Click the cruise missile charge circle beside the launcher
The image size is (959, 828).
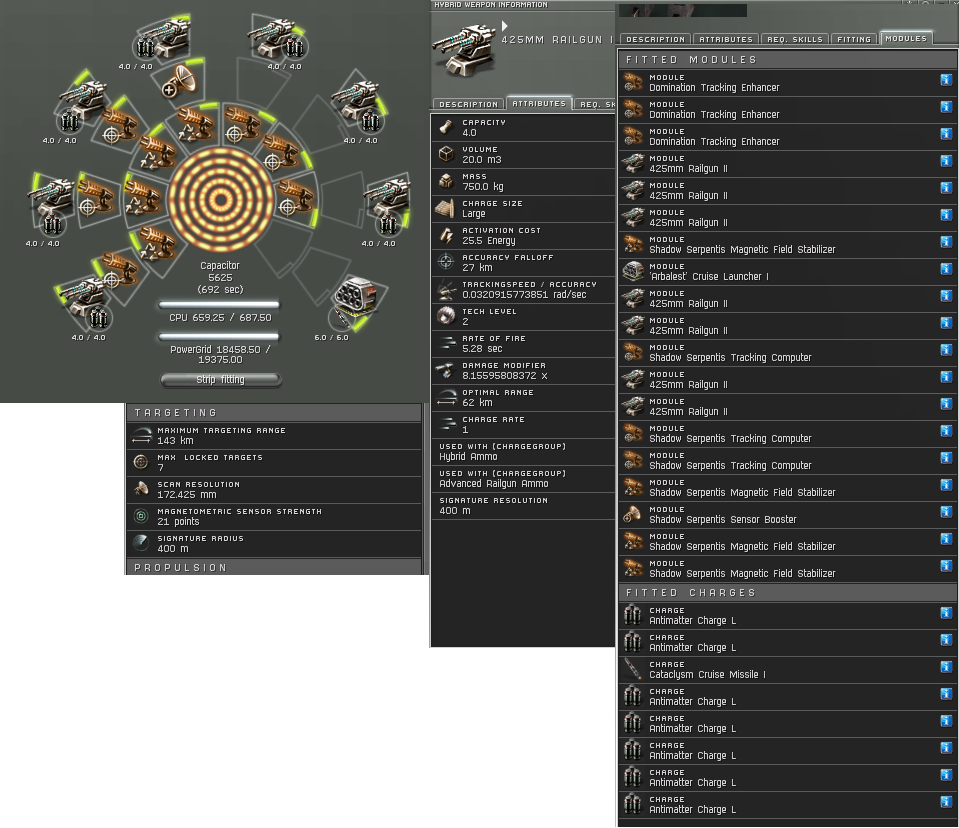(x=340, y=319)
